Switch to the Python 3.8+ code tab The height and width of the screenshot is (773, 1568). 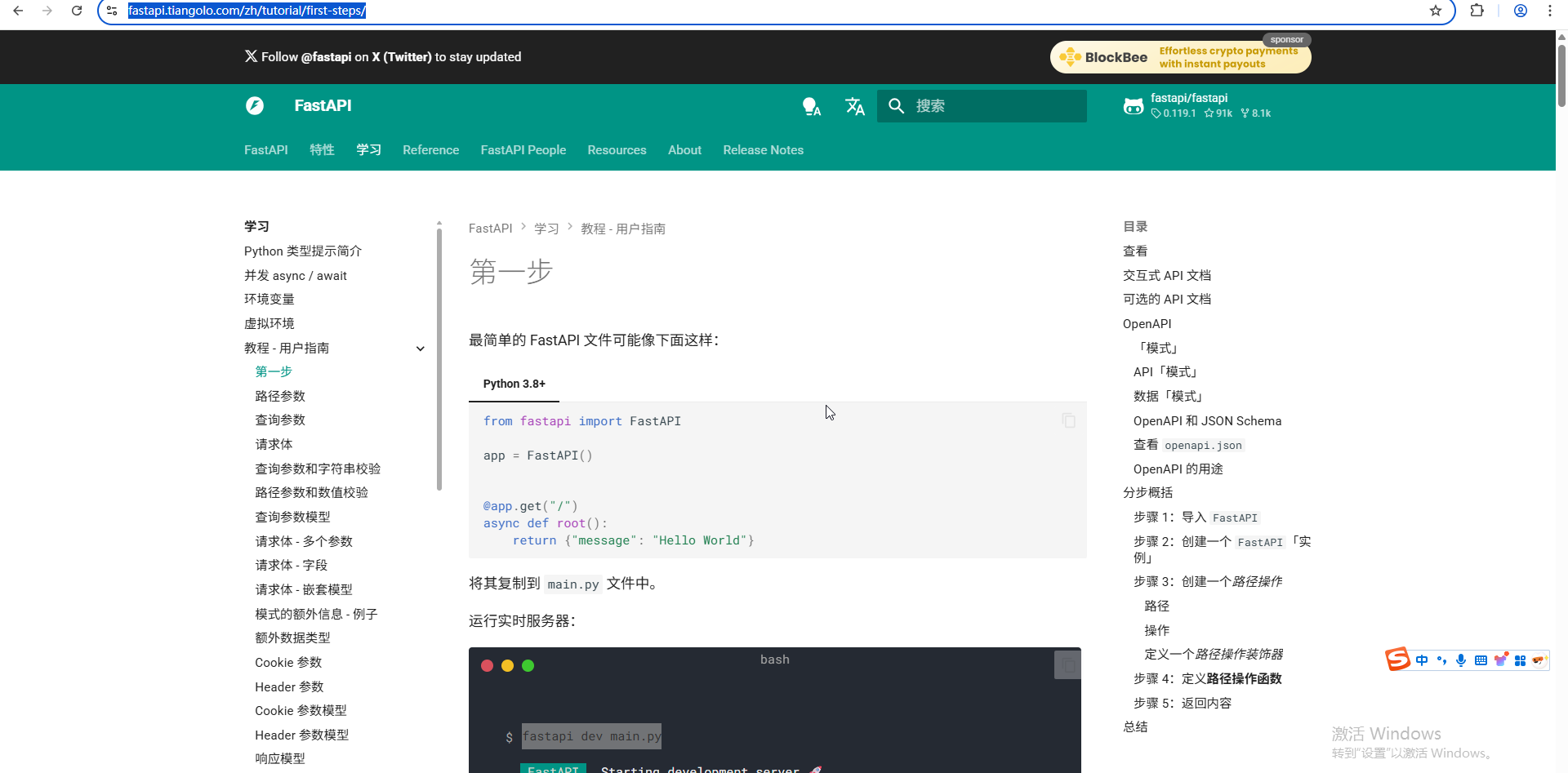click(513, 384)
